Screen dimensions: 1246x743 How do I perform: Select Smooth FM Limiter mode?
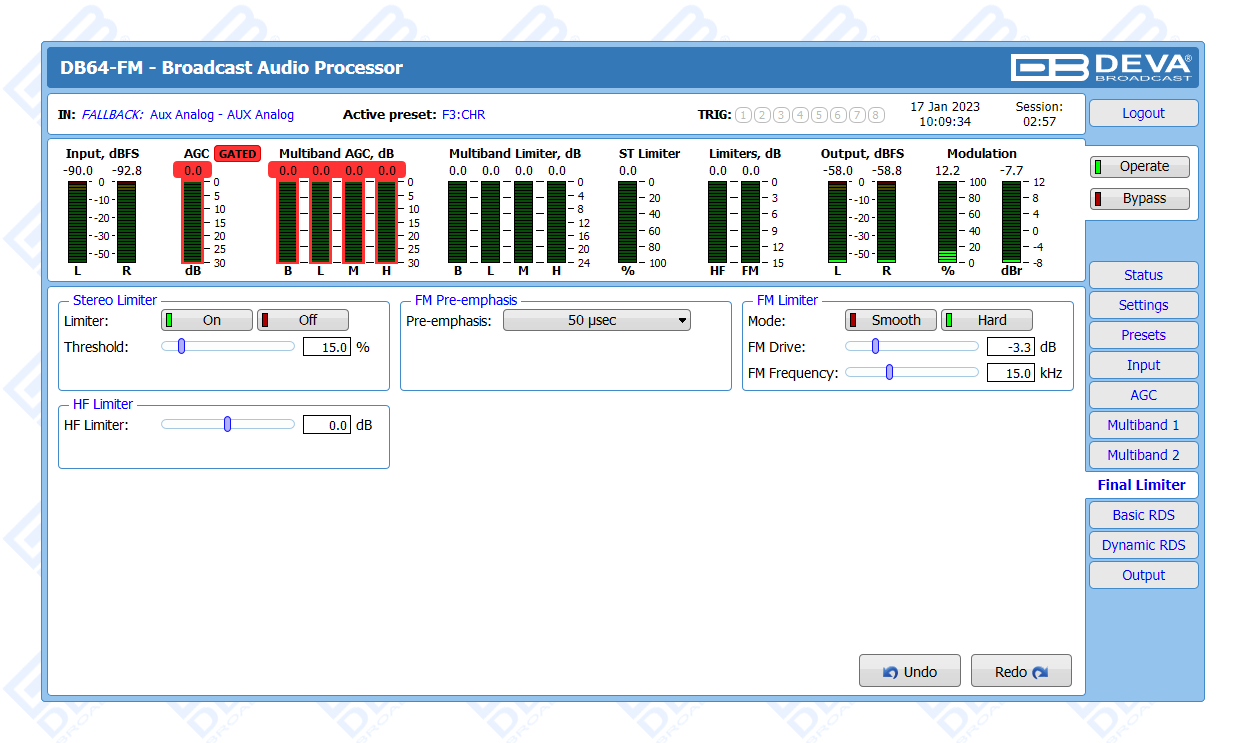890,321
